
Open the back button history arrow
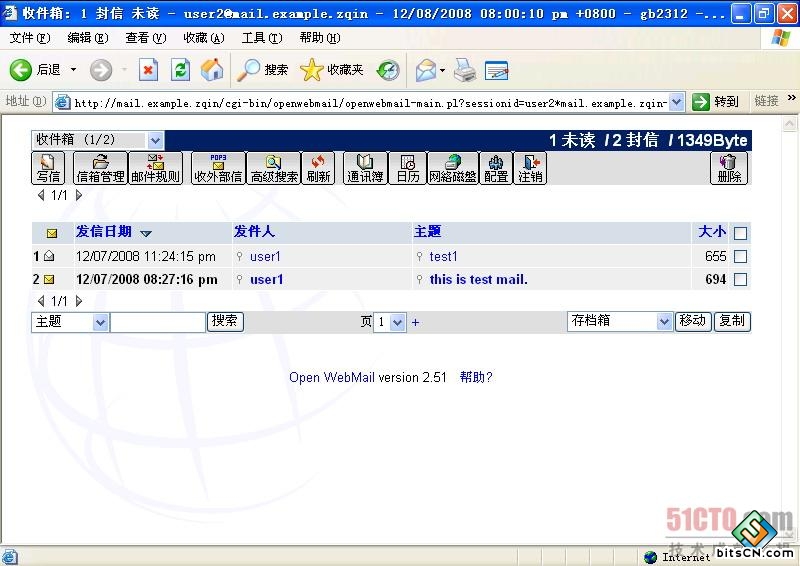tap(73, 69)
